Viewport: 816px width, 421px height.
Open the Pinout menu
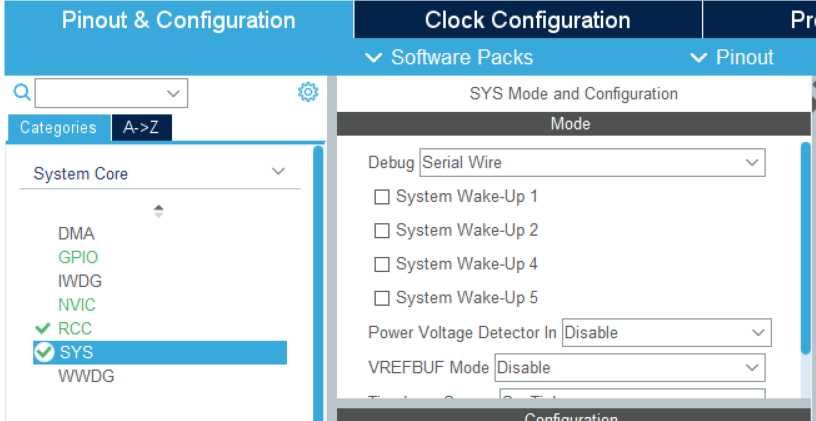(733, 57)
